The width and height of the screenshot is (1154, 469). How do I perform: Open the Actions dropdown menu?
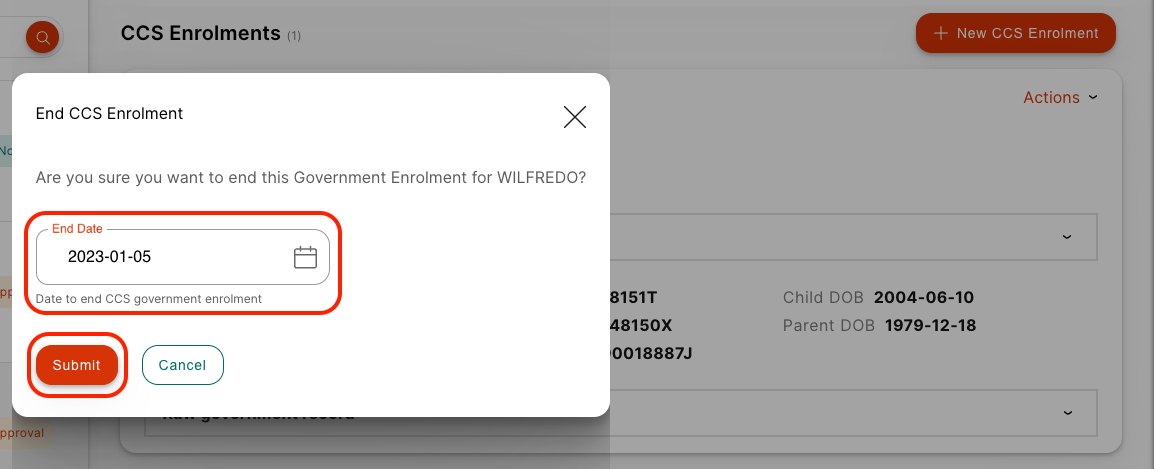point(1060,97)
